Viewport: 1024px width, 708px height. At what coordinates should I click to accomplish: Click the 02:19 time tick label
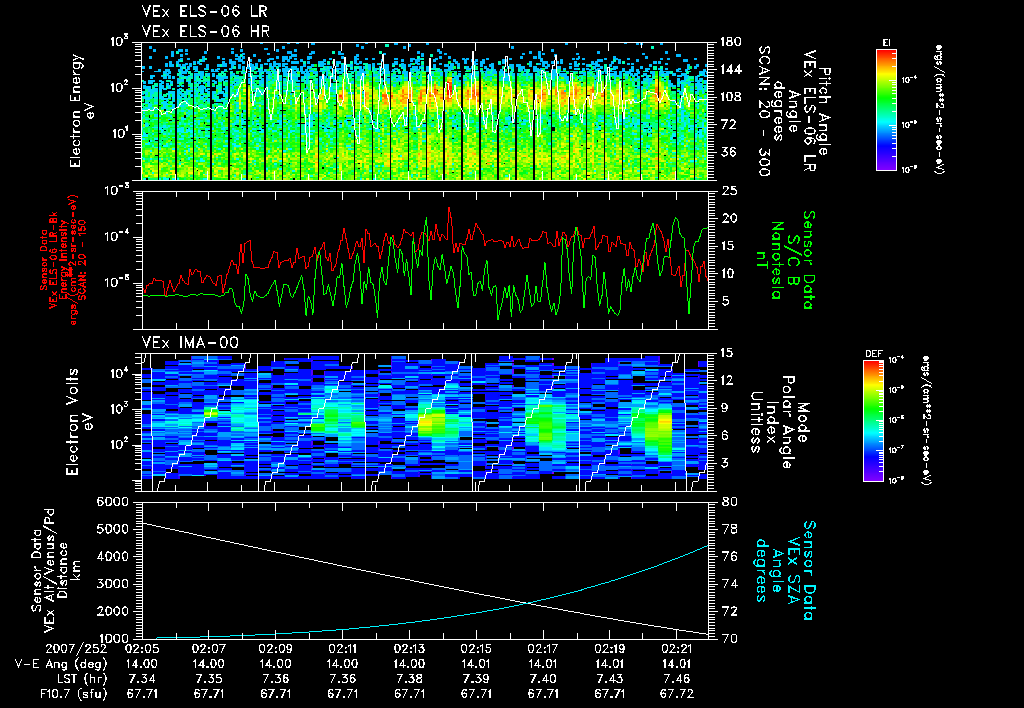click(609, 649)
